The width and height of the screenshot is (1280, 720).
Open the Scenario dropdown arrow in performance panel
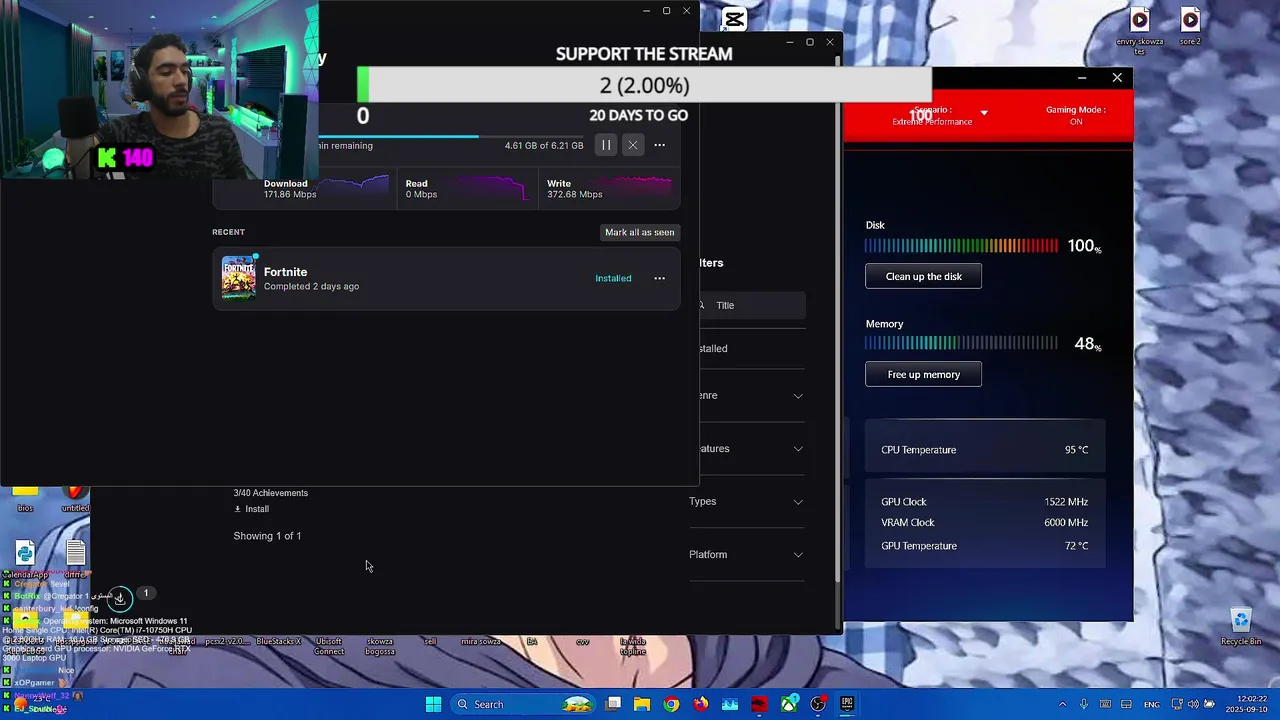tap(984, 113)
